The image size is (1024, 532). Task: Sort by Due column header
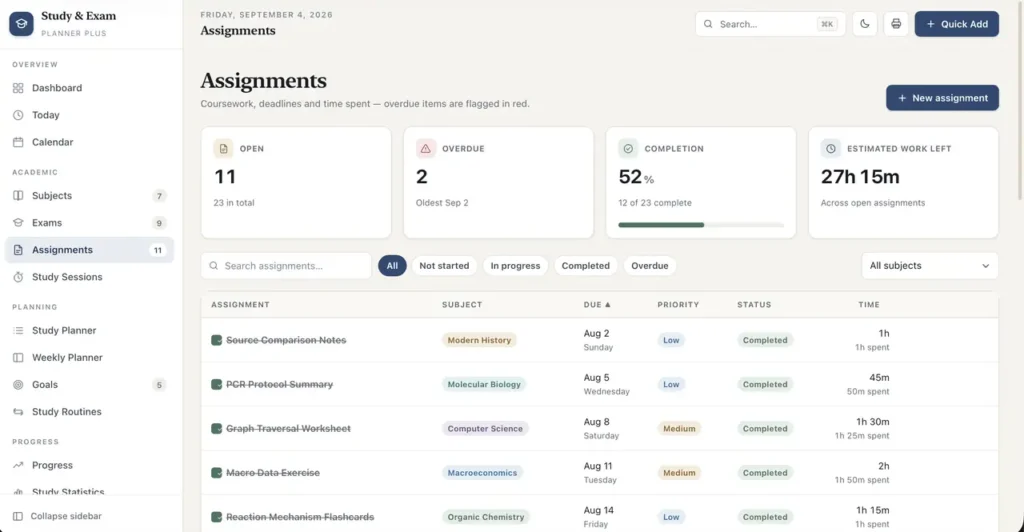[597, 305]
